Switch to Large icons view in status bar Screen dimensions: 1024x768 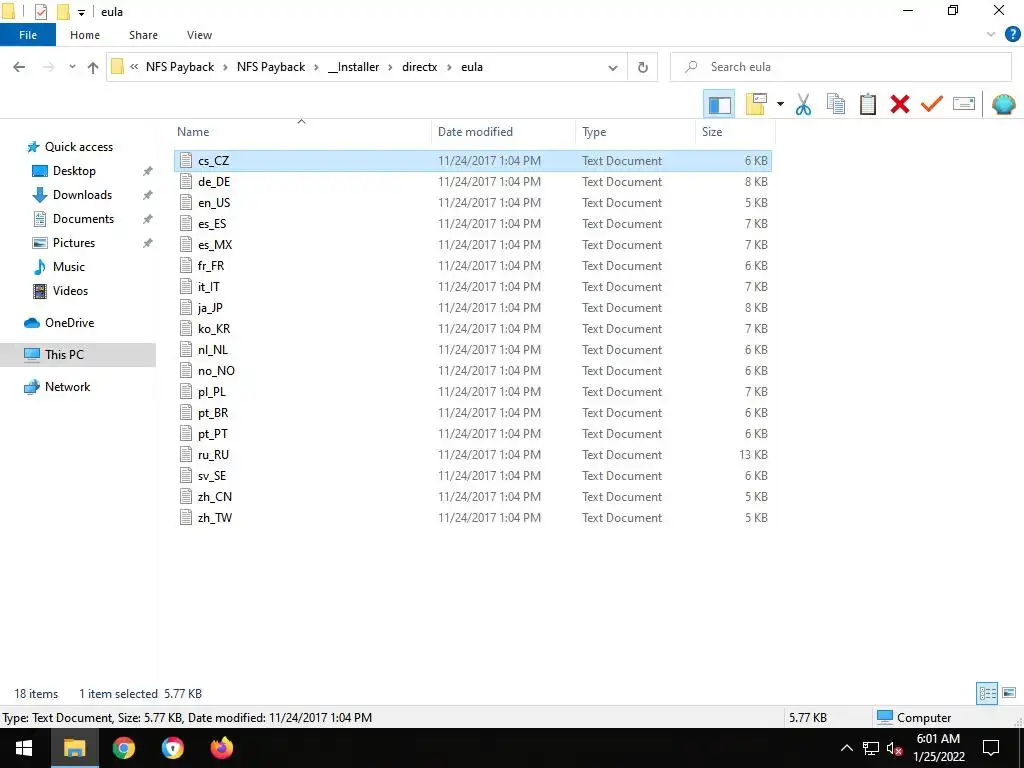1009,693
